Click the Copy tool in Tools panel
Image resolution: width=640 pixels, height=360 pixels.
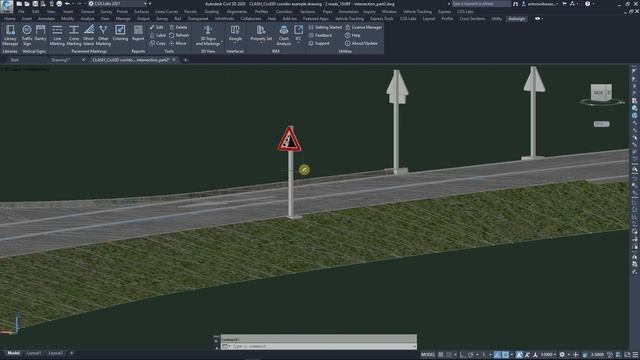click(158, 43)
